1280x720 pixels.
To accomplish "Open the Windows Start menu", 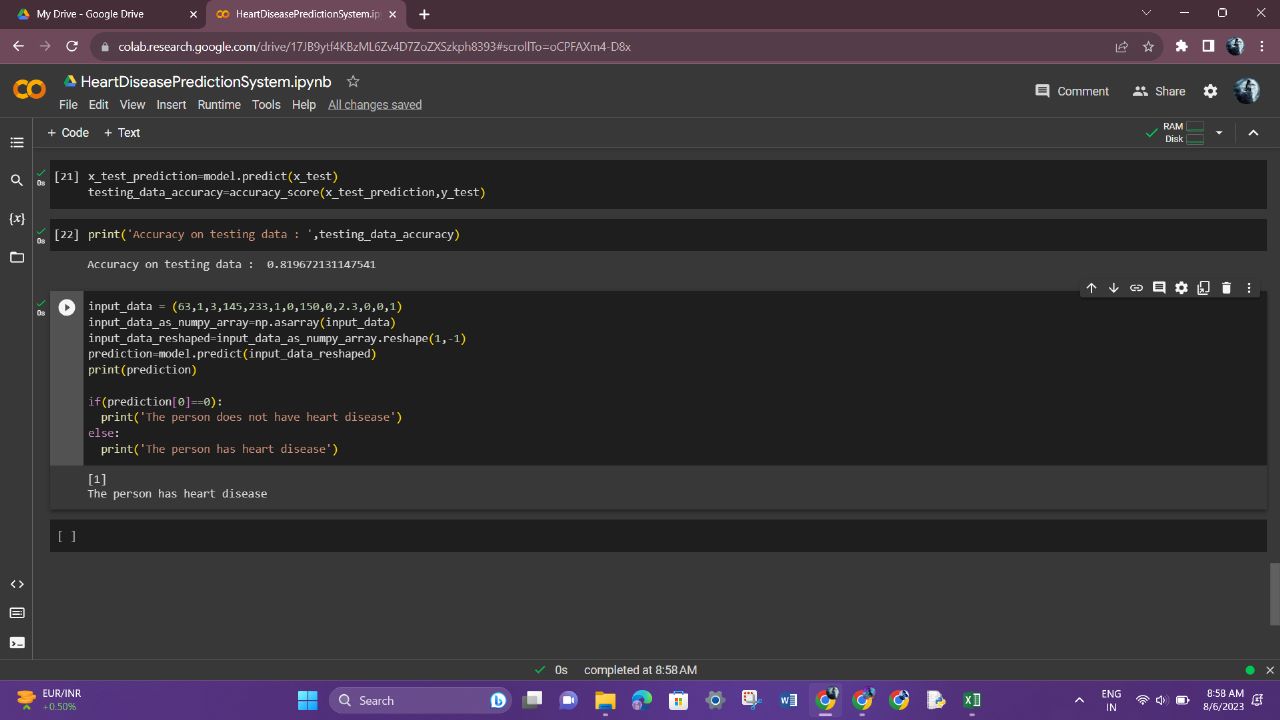I will tap(308, 700).
